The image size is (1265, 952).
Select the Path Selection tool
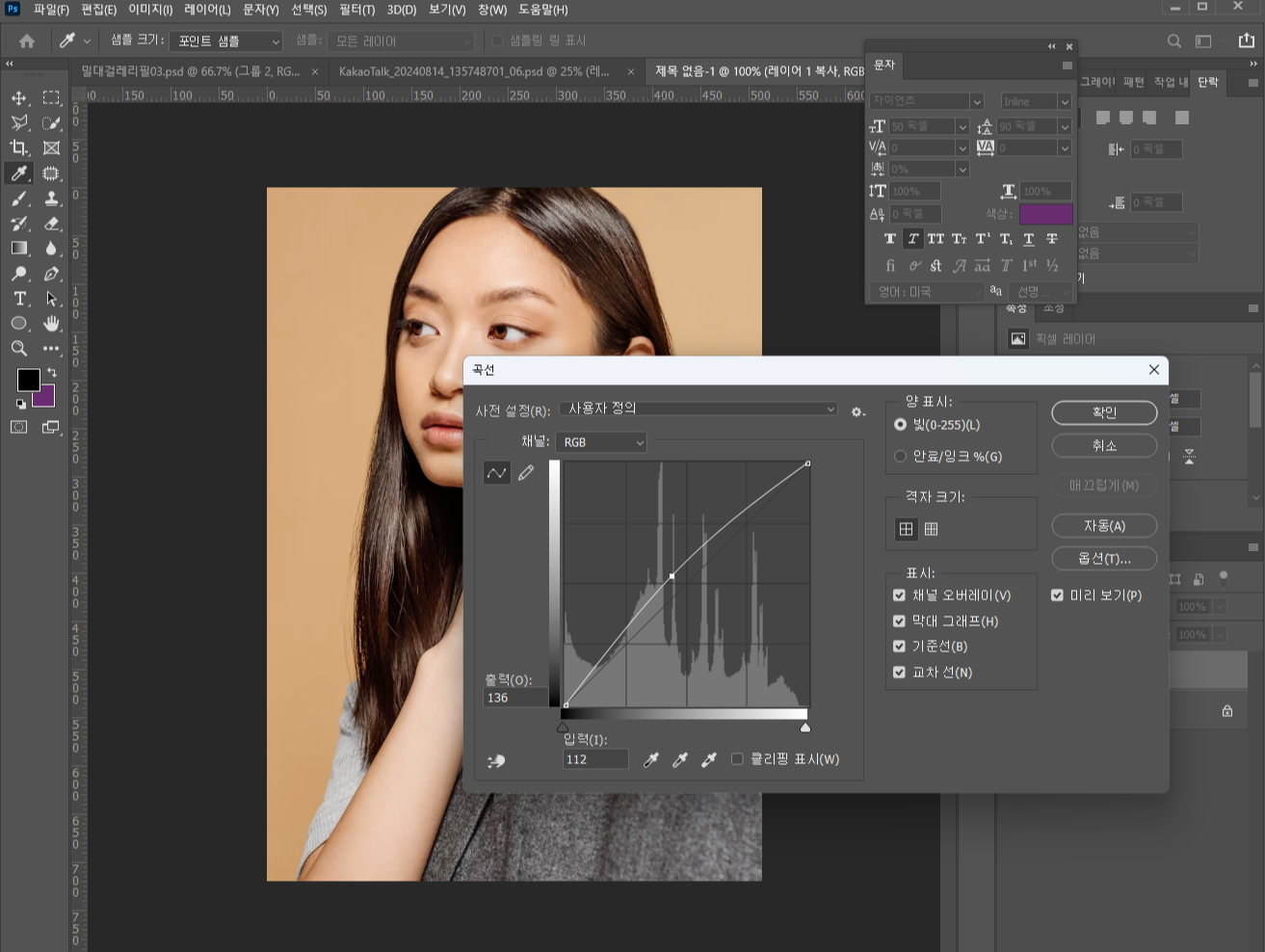pyautogui.click(x=51, y=299)
